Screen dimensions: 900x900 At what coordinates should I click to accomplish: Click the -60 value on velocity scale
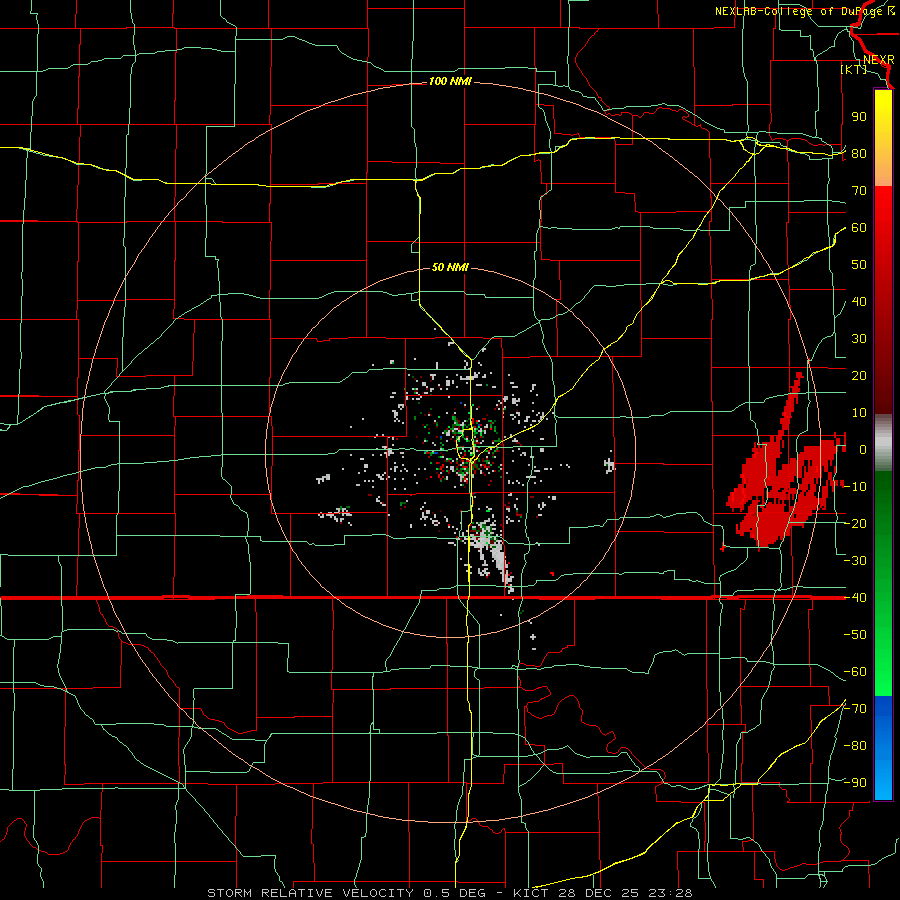point(855,672)
